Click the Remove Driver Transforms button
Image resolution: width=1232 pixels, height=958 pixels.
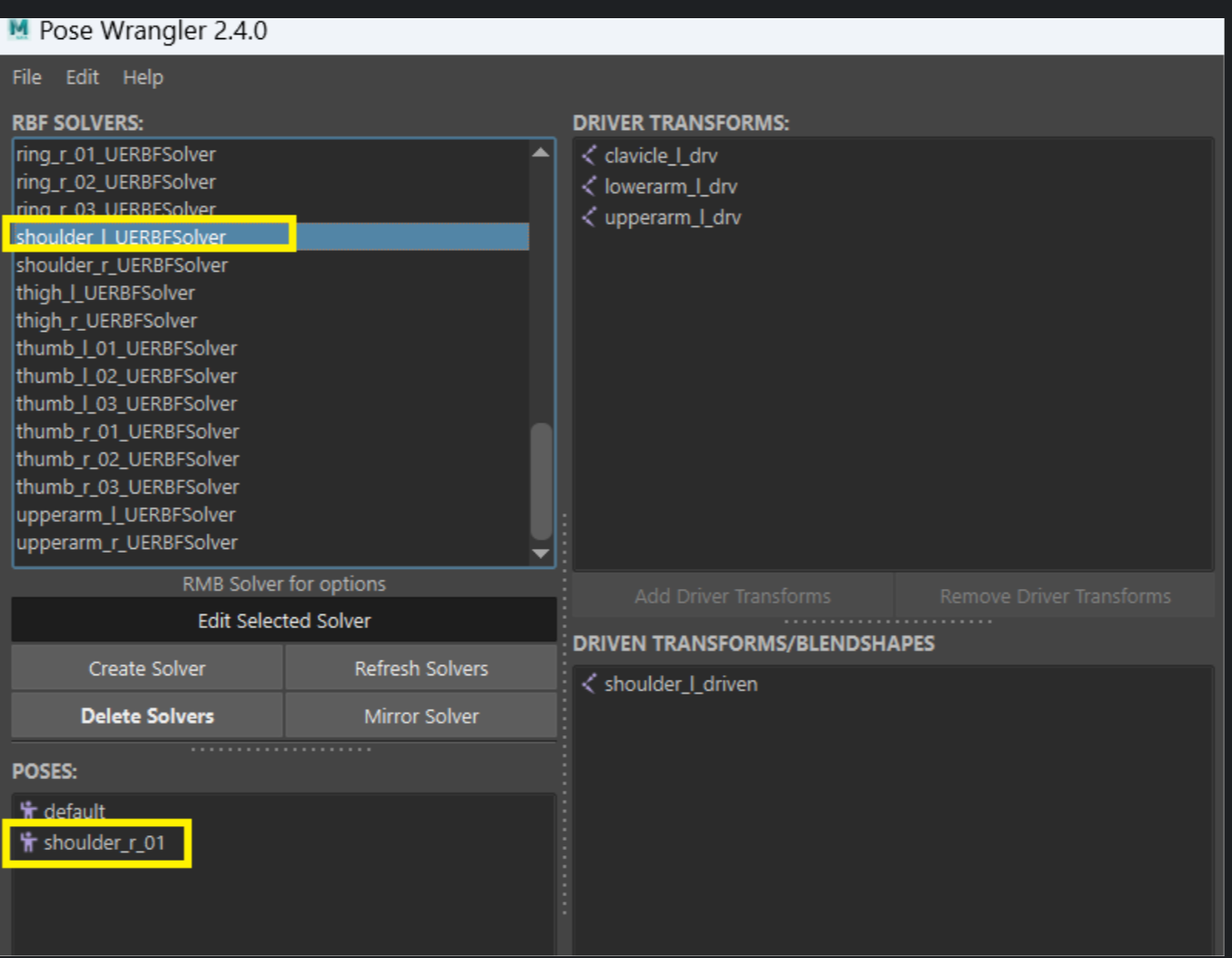[x=1055, y=595]
